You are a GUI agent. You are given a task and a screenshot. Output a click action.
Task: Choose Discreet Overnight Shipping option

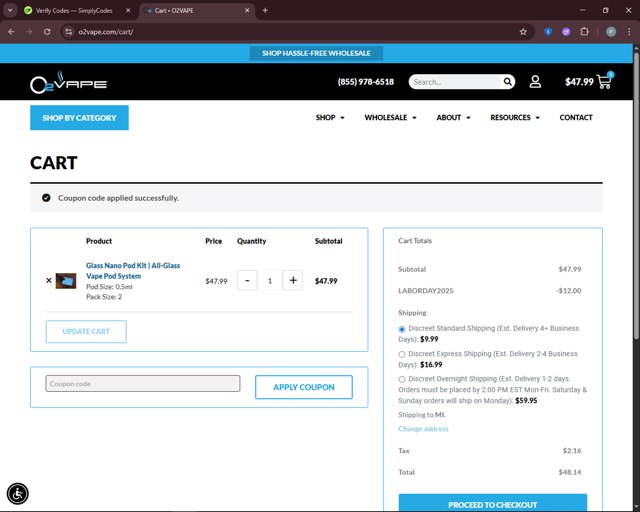click(402, 379)
